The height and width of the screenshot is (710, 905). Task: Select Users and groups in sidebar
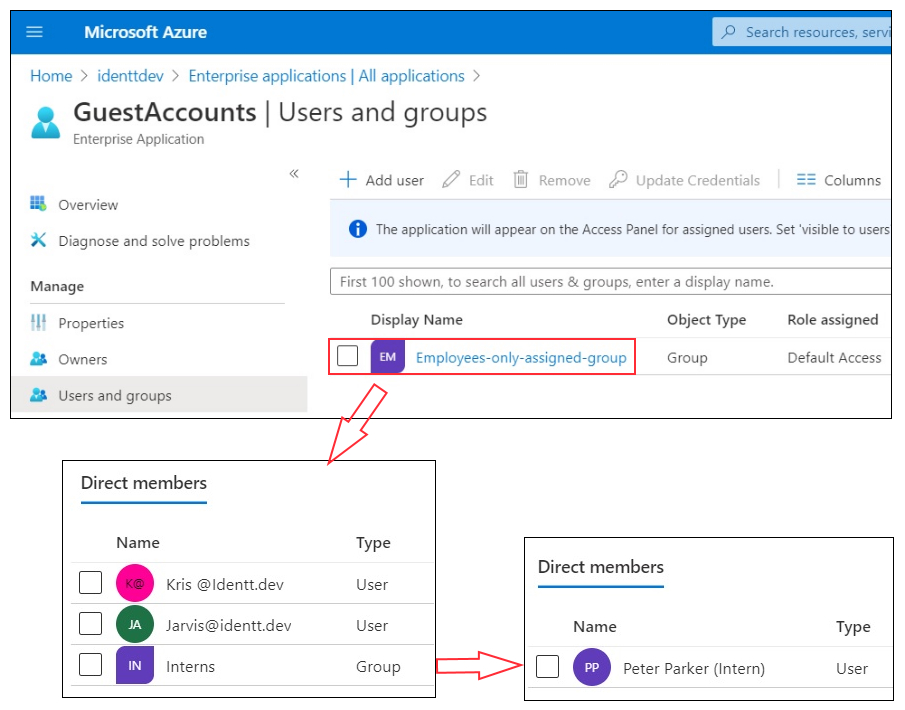click(x=159, y=395)
